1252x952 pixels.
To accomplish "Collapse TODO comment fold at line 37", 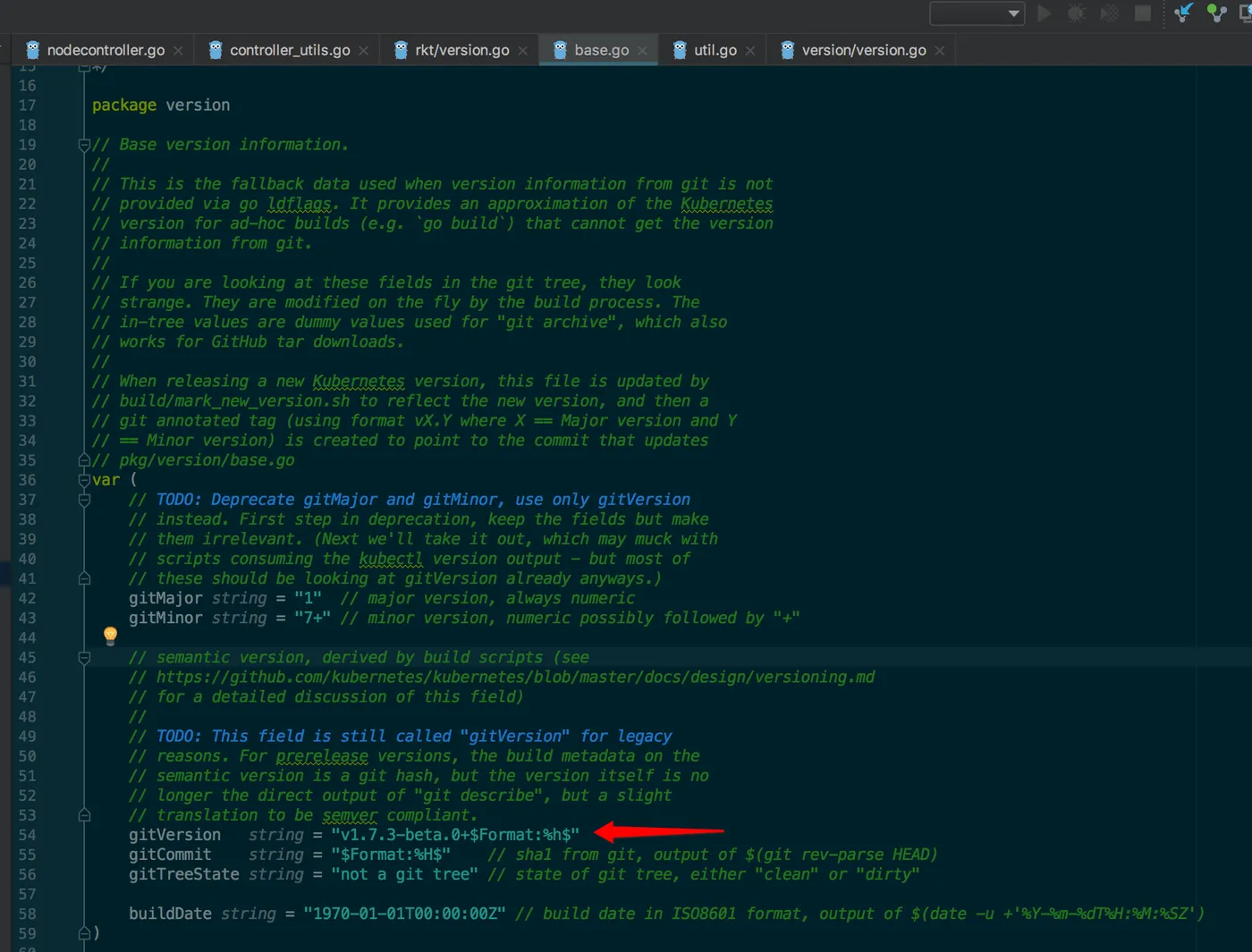I will (x=84, y=500).
